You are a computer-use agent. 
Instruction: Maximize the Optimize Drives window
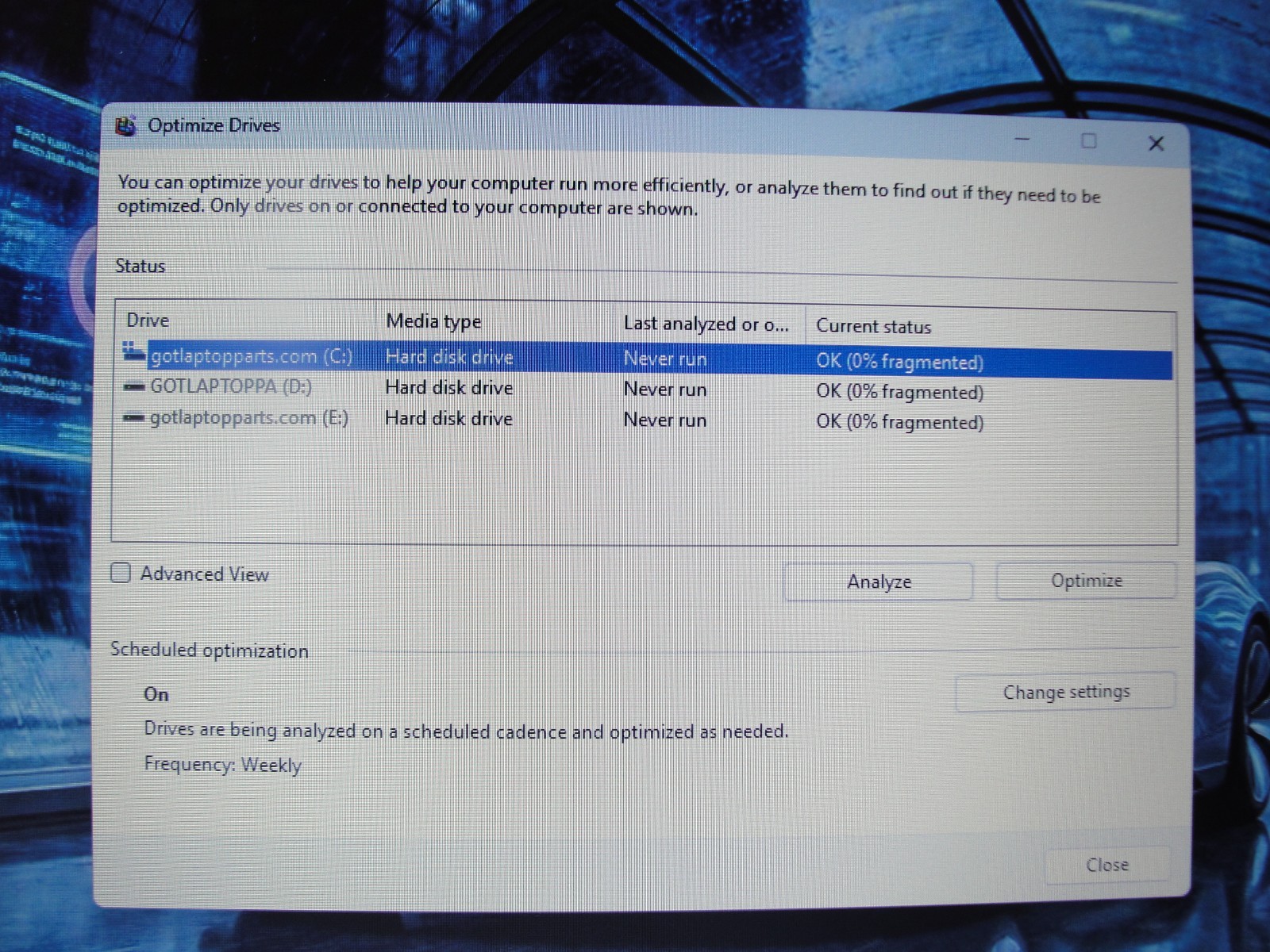tap(1089, 141)
